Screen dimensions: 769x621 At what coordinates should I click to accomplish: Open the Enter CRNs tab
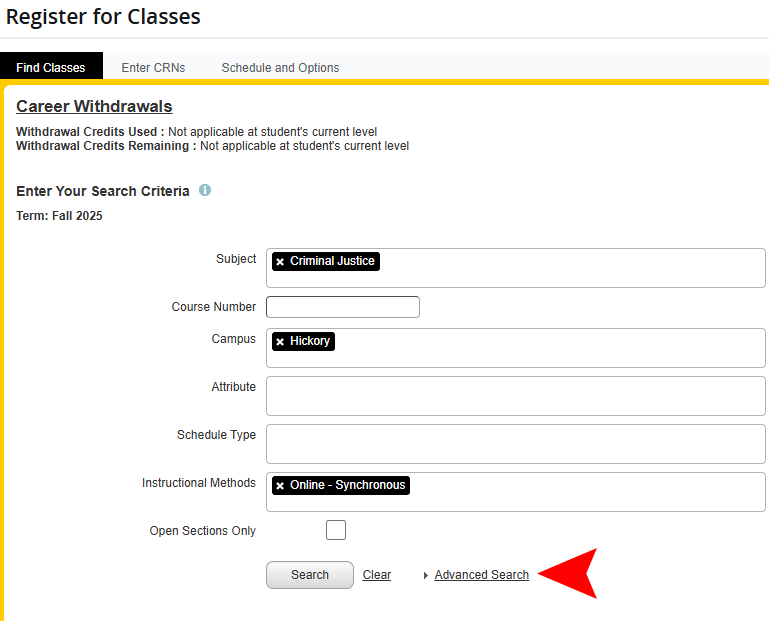point(154,67)
